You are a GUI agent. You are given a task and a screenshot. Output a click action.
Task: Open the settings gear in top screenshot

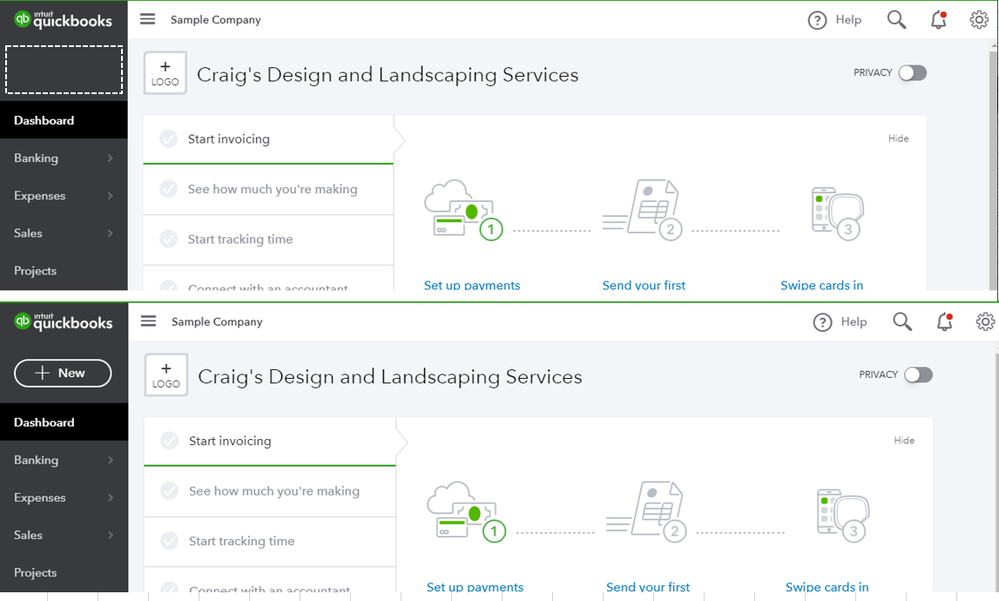point(979,20)
